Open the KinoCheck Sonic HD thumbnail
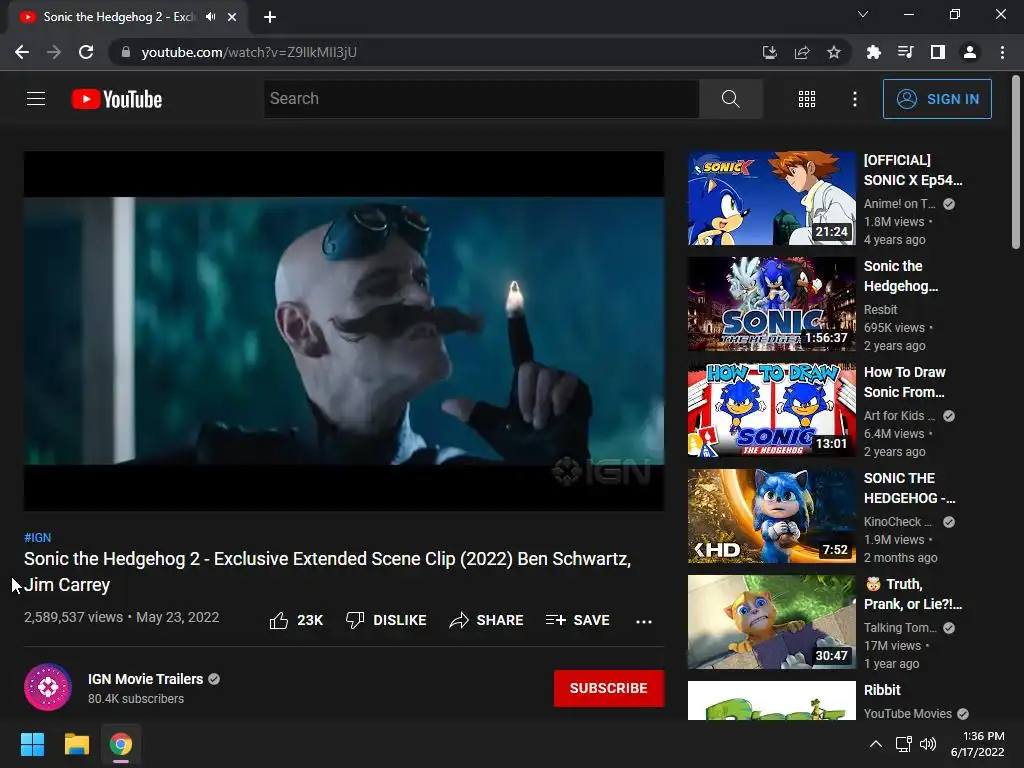Image resolution: width=1024 pixels, height=768 pixels. [772, 516]
